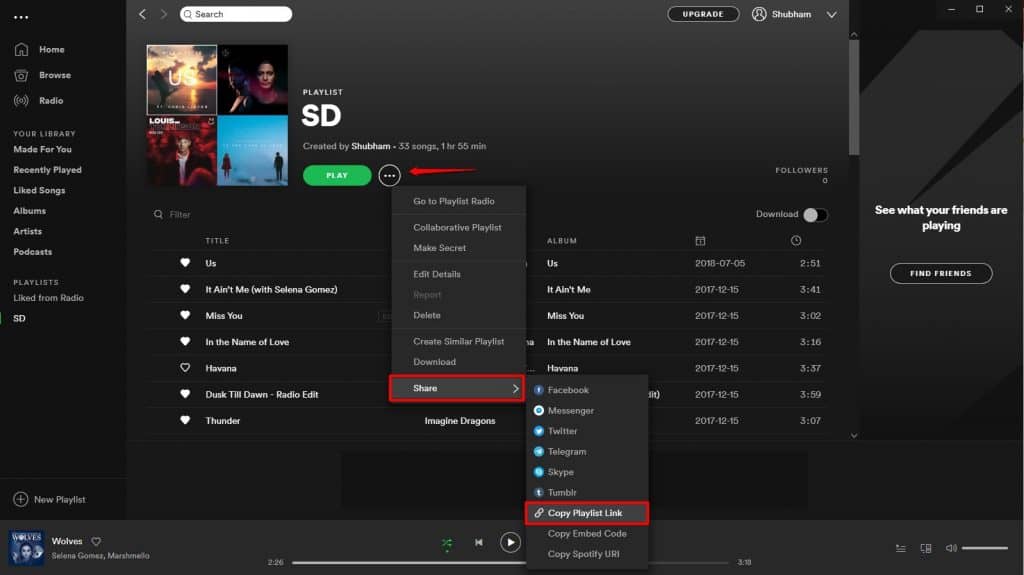Click the plus icon for New Playlist
The height and width of the screenshot is (575, 1024).
click(x=21, y=499)
